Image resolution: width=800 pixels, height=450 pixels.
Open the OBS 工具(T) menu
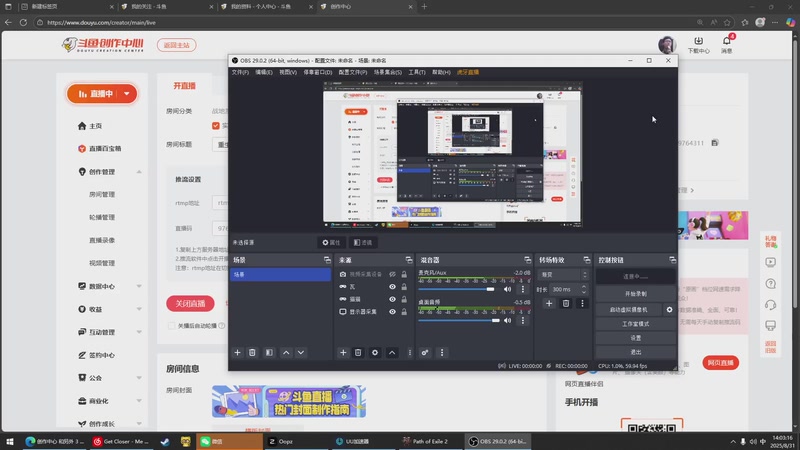tap(417, 72)
